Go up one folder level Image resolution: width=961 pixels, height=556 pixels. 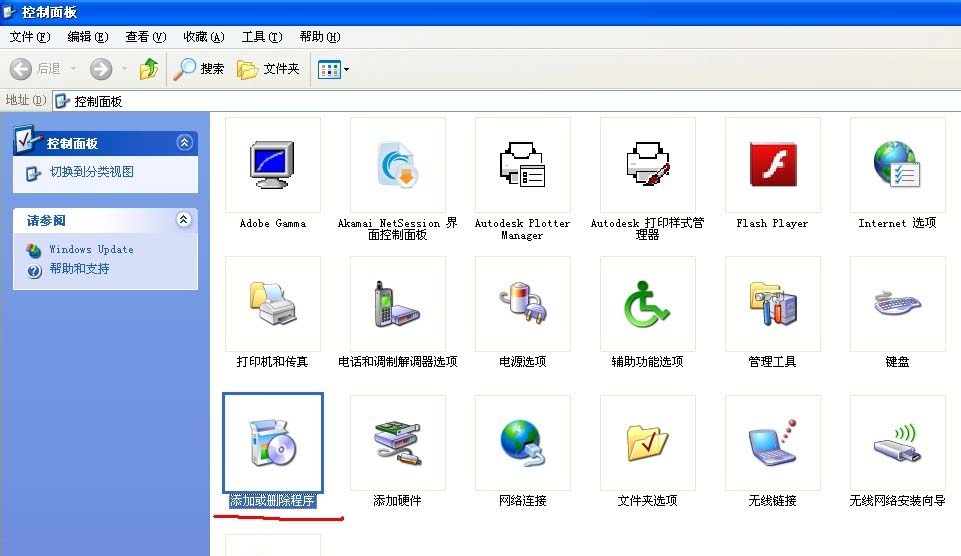tap(149, 69)
